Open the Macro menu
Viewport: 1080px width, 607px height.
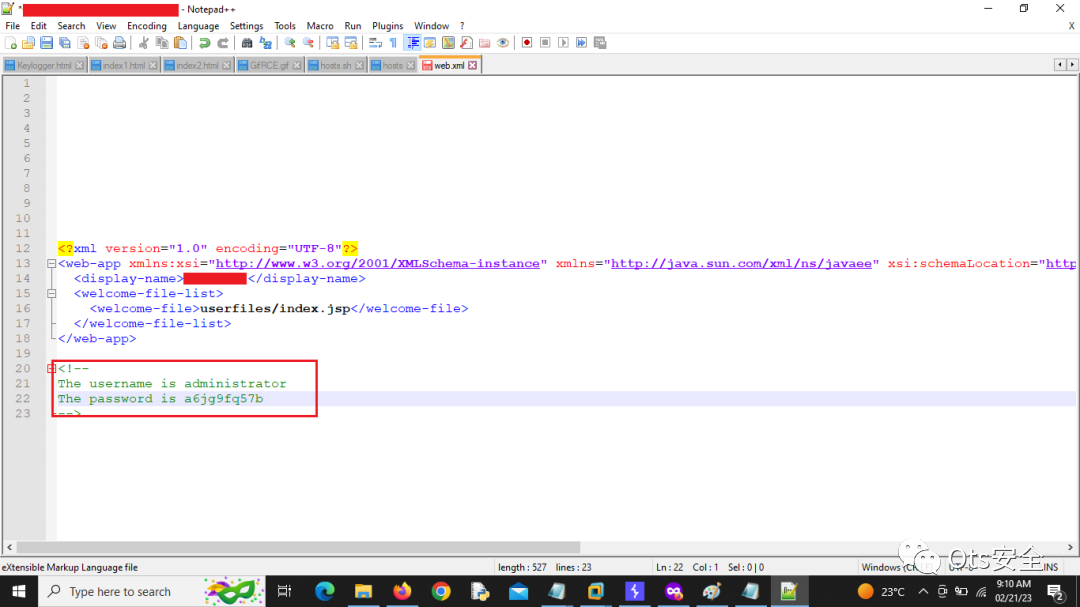coord(320,25)
